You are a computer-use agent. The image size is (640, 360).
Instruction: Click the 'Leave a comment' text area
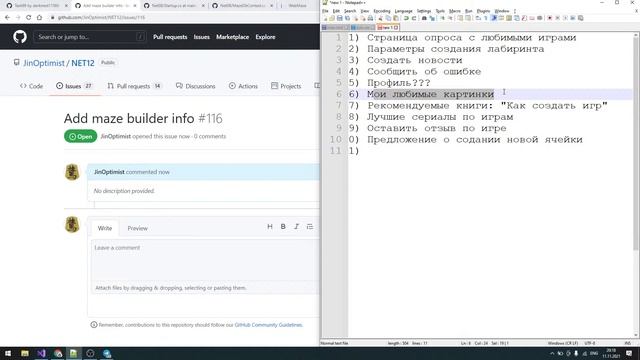[205, 260]
